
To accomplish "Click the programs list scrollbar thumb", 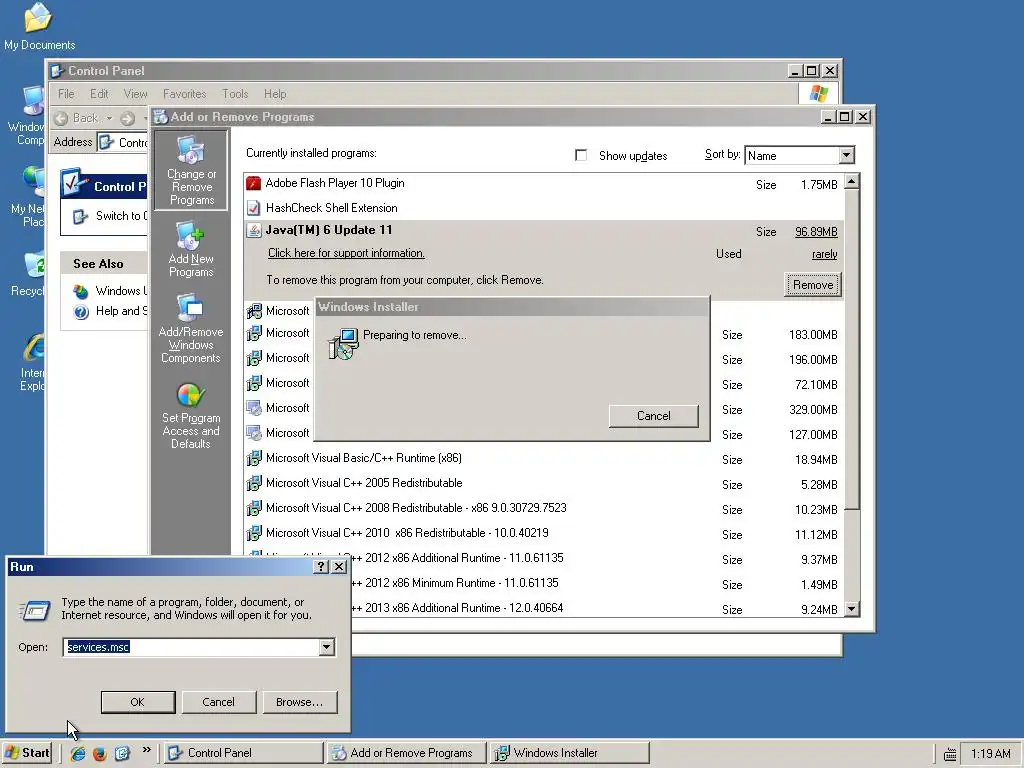I will [x=852, y=349].
